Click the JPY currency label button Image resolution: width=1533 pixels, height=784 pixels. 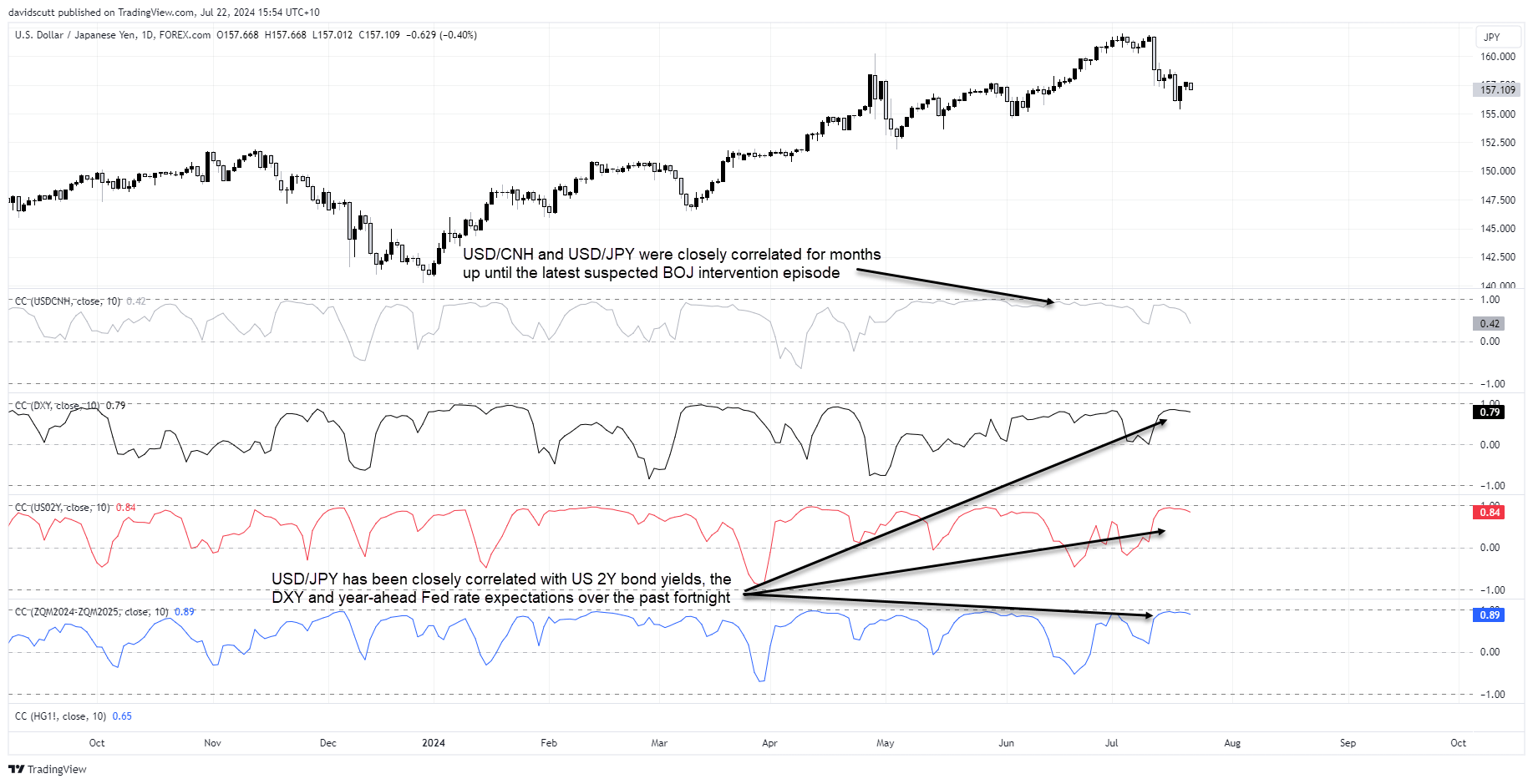(1497, 38)
